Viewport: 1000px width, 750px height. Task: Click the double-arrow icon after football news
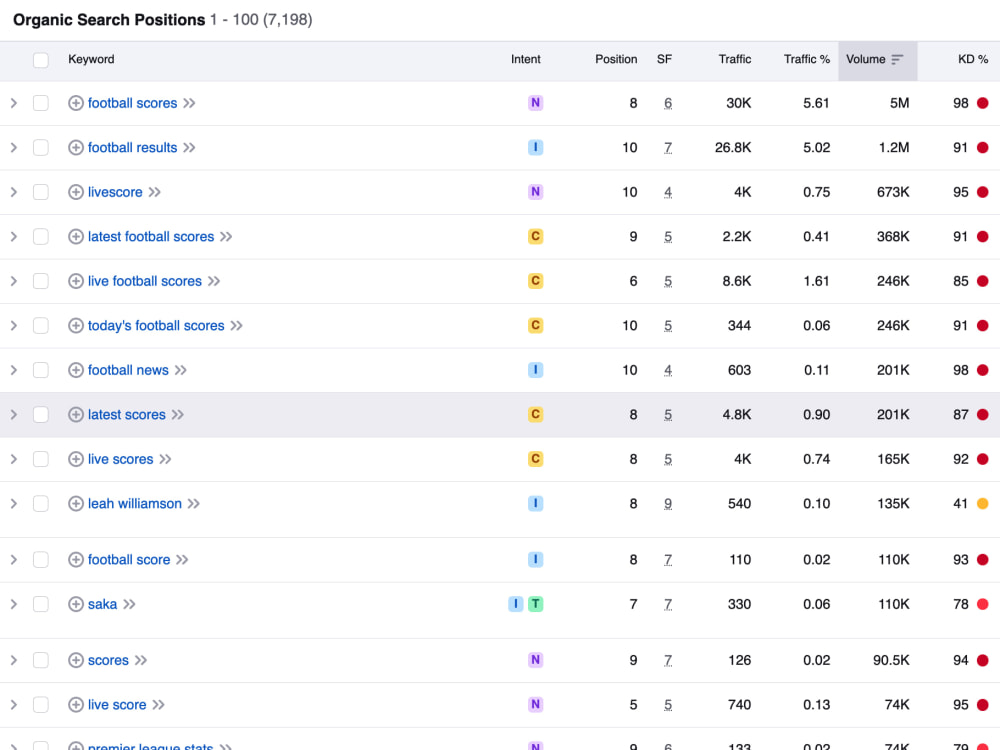click(x=181, y=371)
